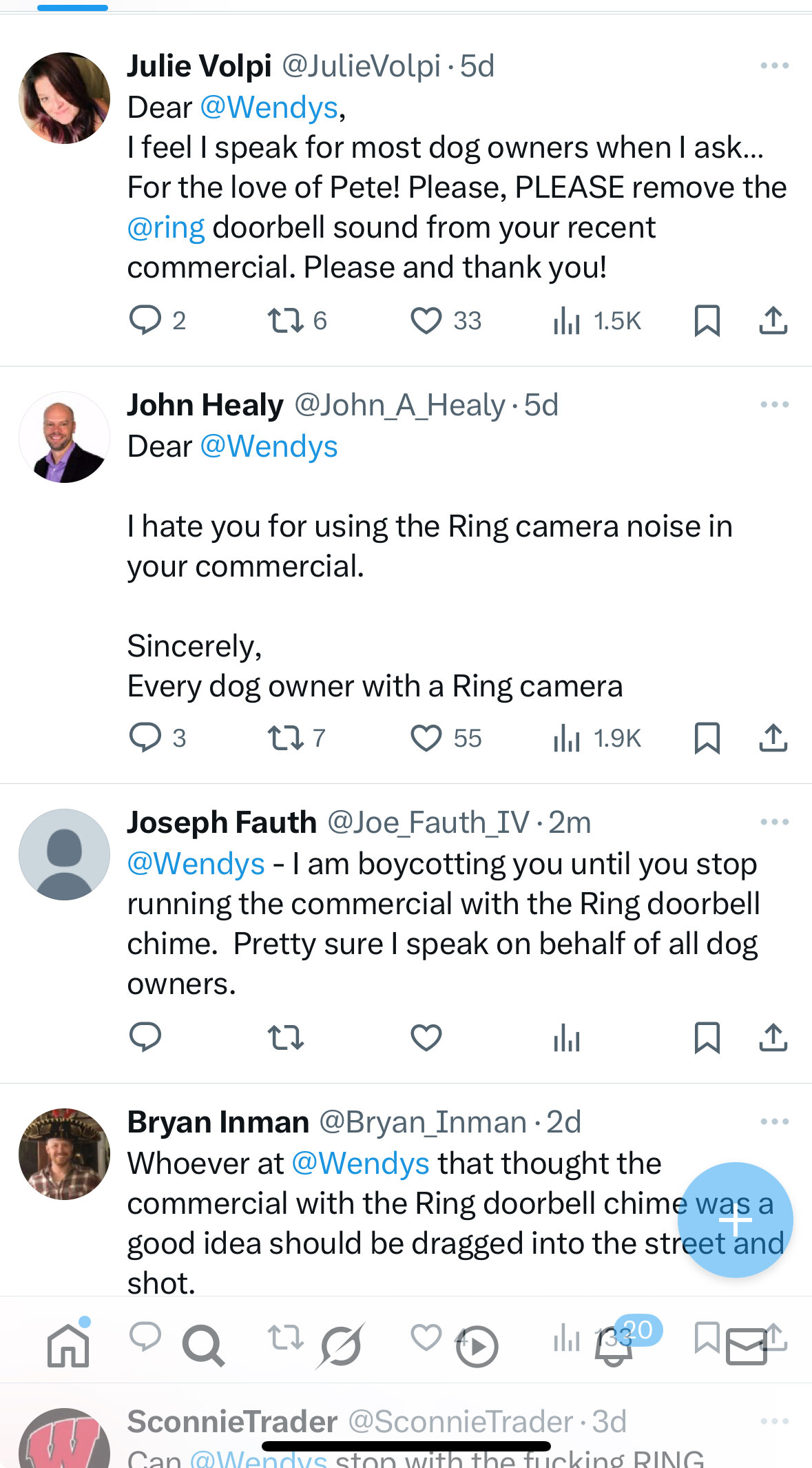This screenshot has width=812, height=1468.
Task: Open more options on Julie Volpi's tweet
Action: [x=774, y=65]
